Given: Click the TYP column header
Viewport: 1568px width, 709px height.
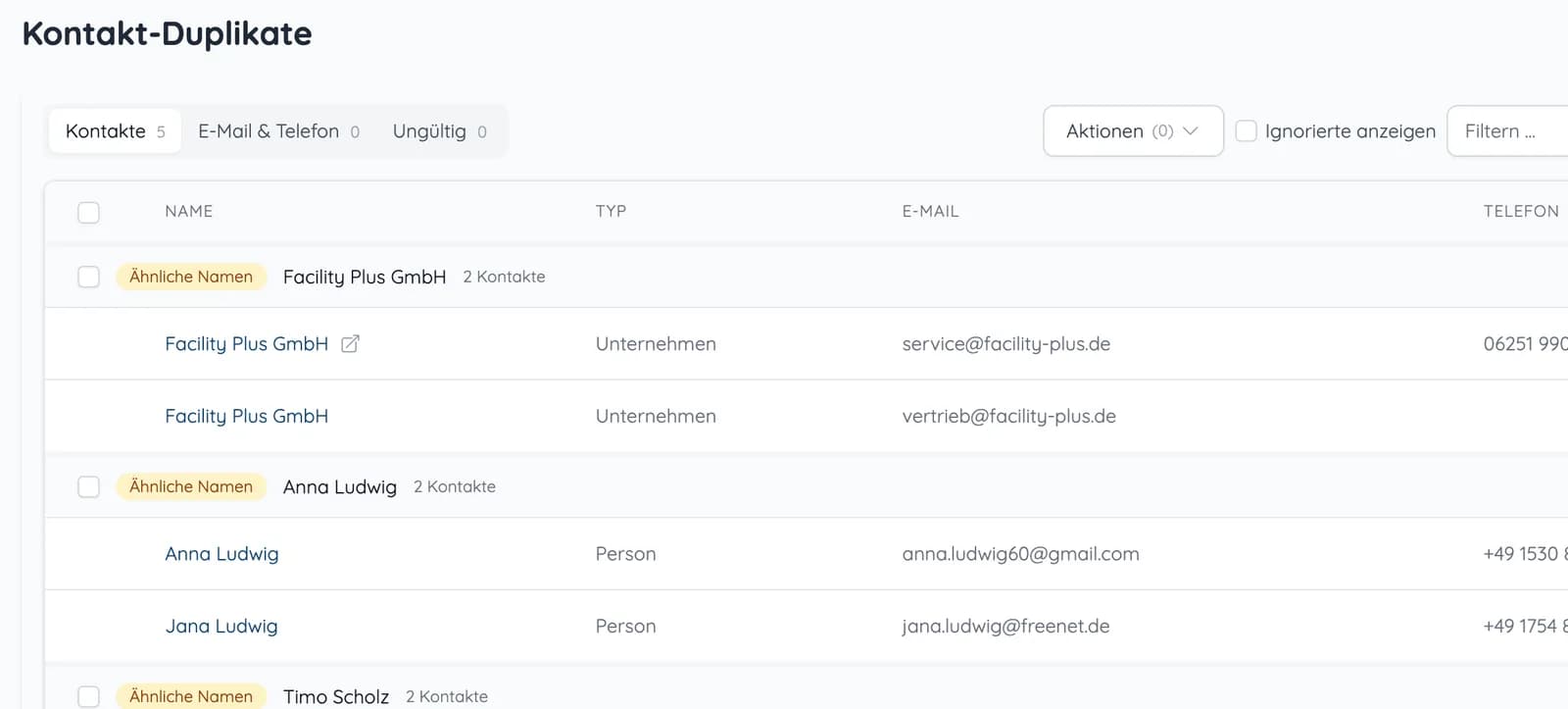Looking at the screenshot, I should coord(611,212).
